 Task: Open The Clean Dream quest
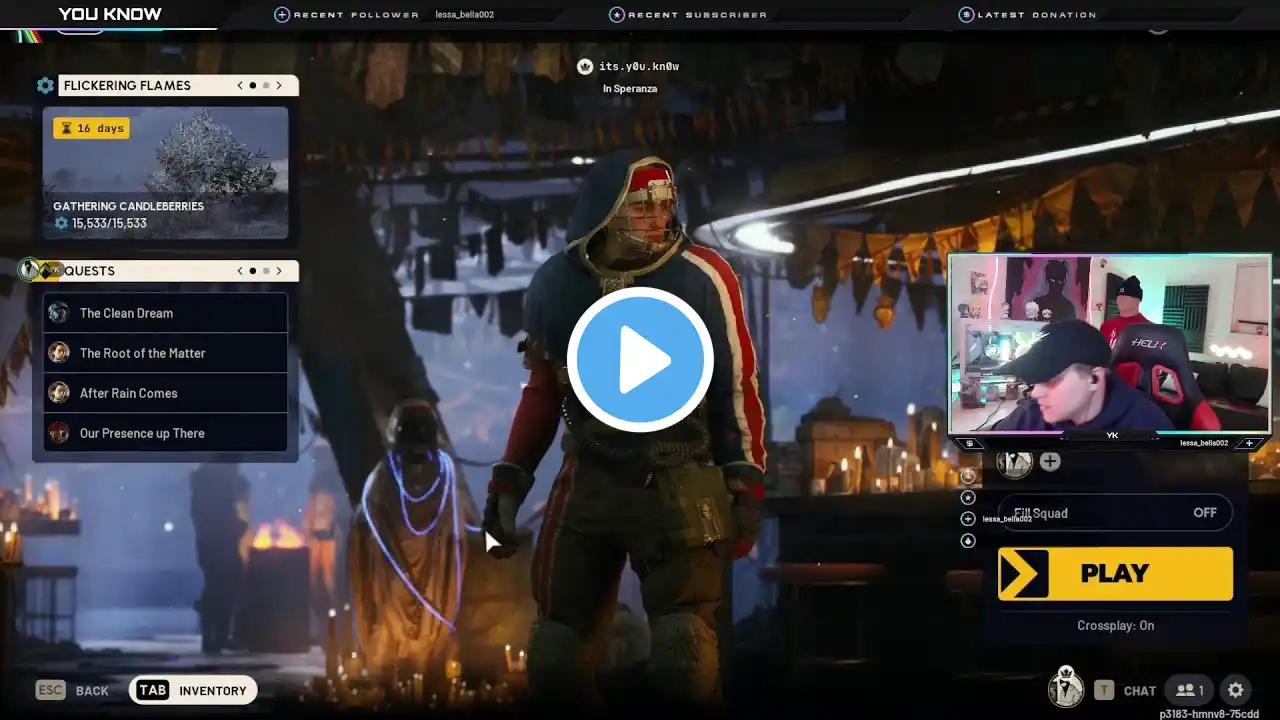click(x=165, y=313)
